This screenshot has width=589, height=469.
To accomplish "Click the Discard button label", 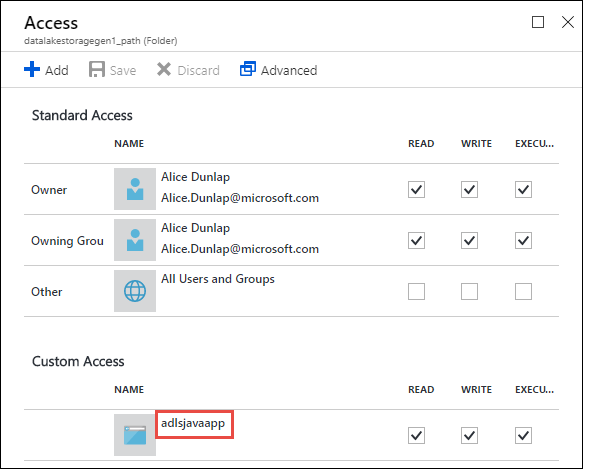I will coord(198,71).
